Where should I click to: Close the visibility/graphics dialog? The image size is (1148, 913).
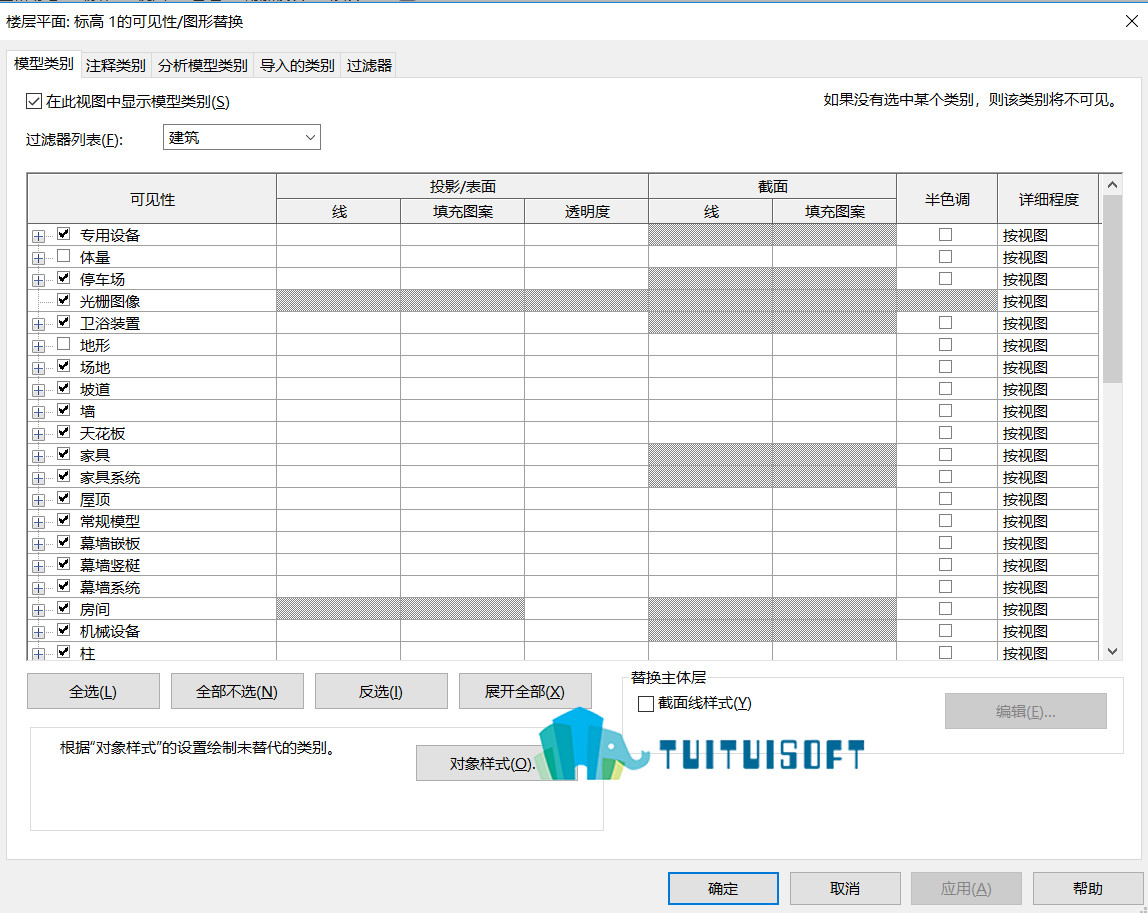[x=1132, y=21]
